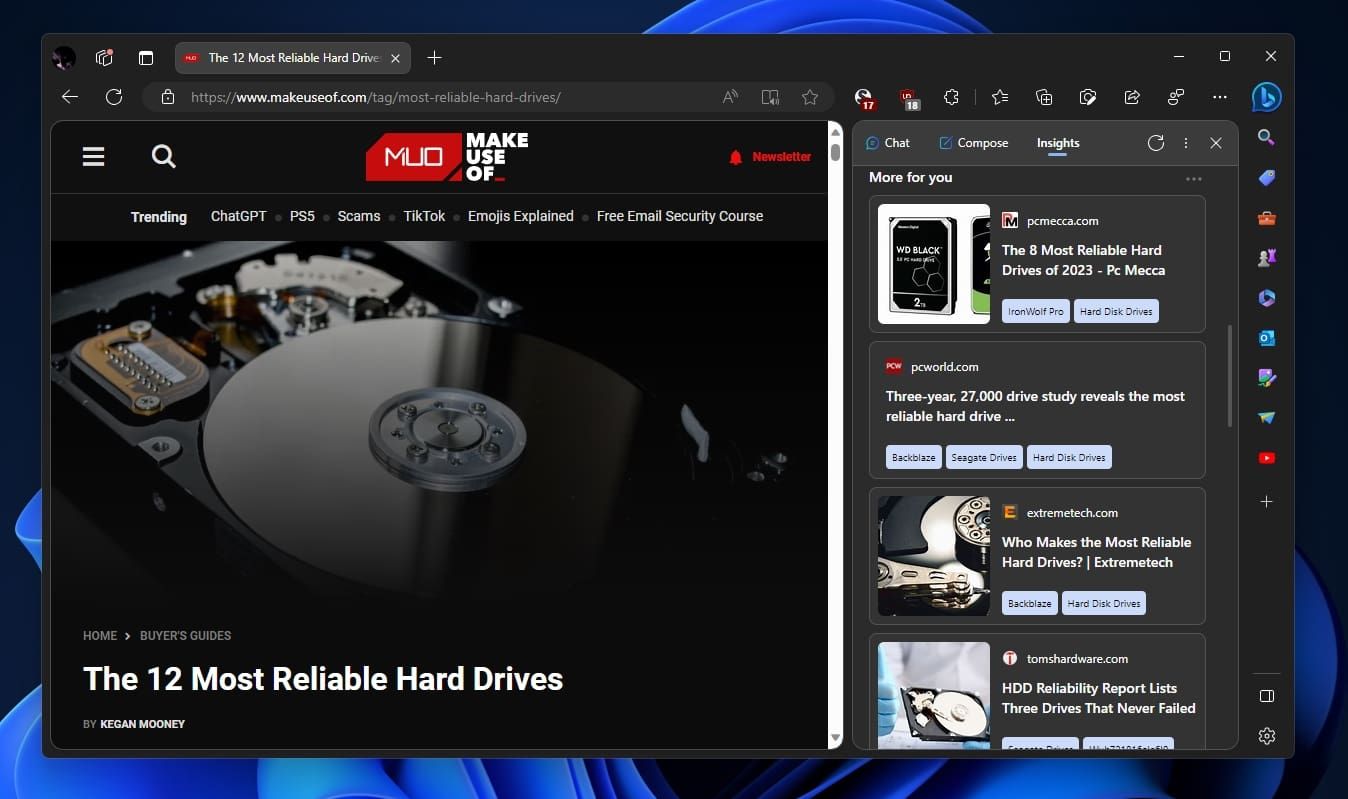Open the MakeUseOf site search magnifier
Screen dimensions: 1348x799
[163, 156]
